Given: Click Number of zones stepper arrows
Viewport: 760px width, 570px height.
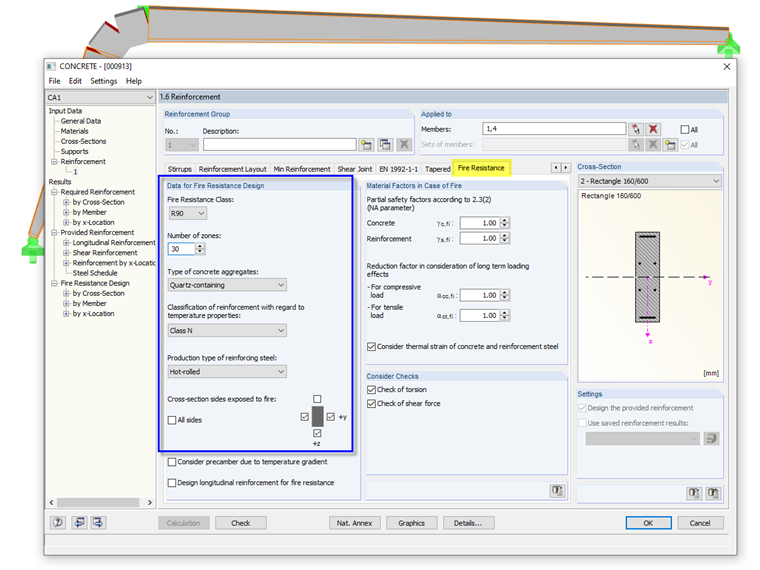Looking at the screenshot, I should [200, 249].
